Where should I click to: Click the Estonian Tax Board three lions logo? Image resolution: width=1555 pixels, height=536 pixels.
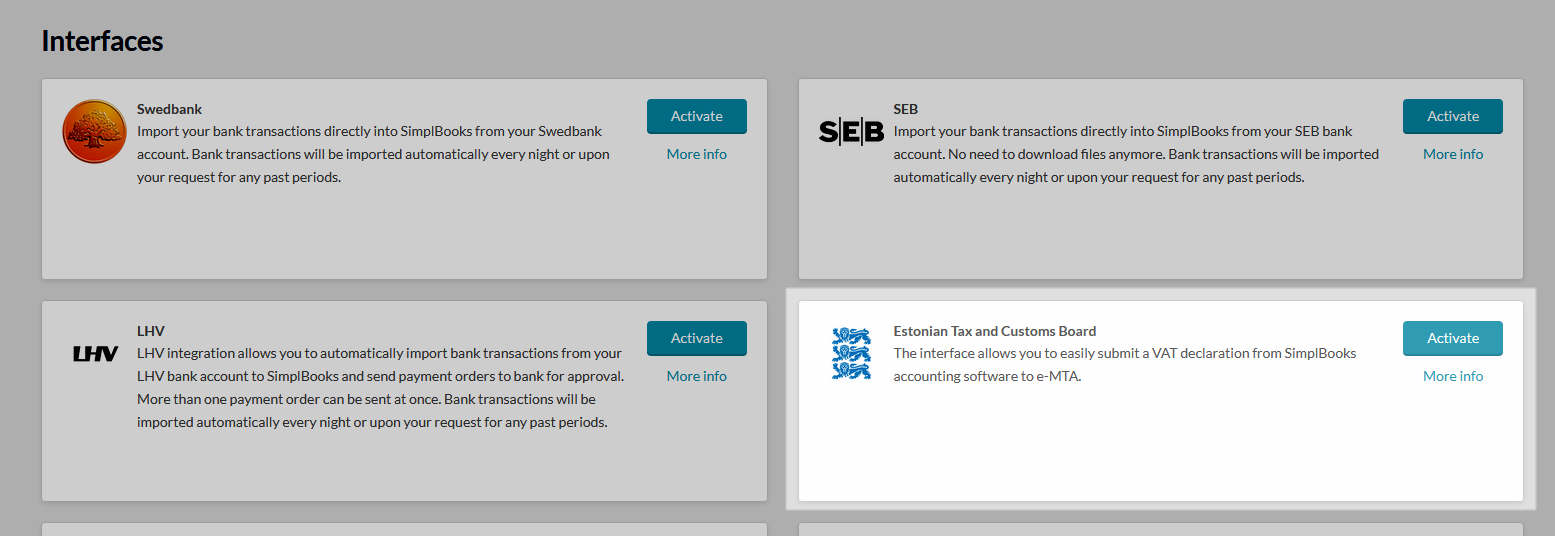[x=851, y=353]
